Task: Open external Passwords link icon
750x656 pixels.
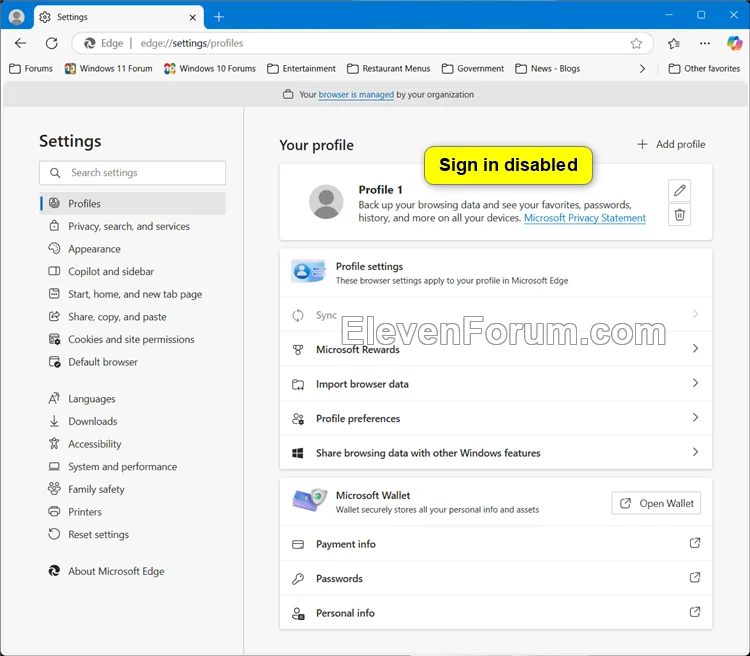Action: 695,578
